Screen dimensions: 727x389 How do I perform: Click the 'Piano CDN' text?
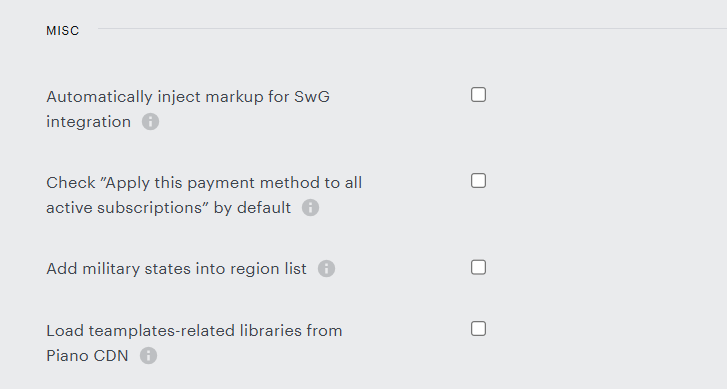coord(87,356)
